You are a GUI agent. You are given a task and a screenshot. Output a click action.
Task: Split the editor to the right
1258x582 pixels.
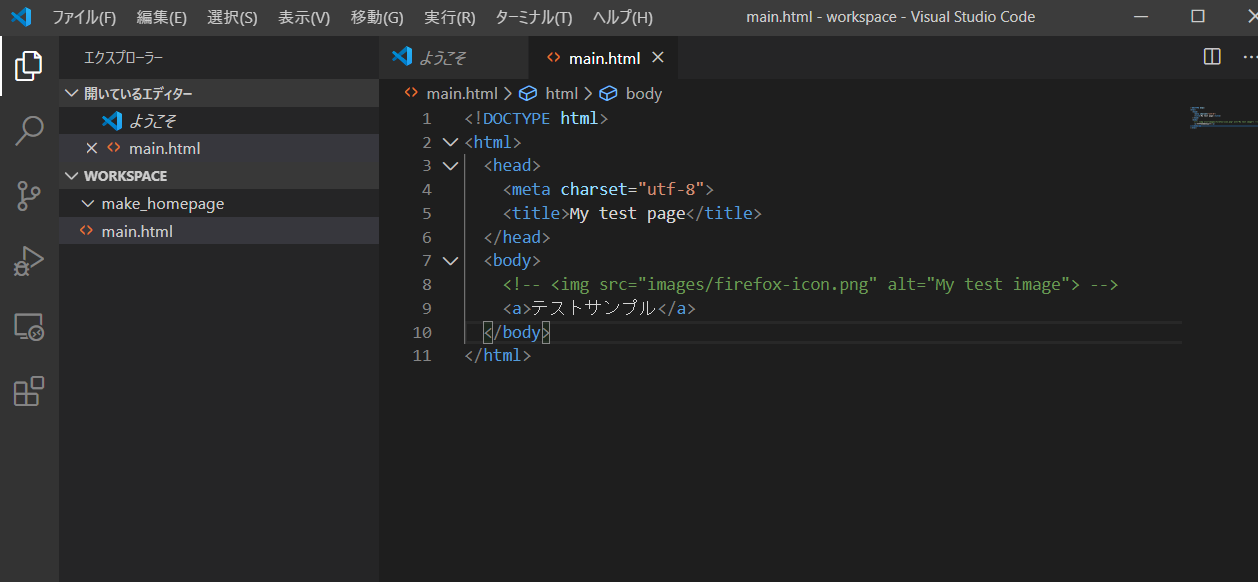pyautogui.click(x=1212, y=57)
